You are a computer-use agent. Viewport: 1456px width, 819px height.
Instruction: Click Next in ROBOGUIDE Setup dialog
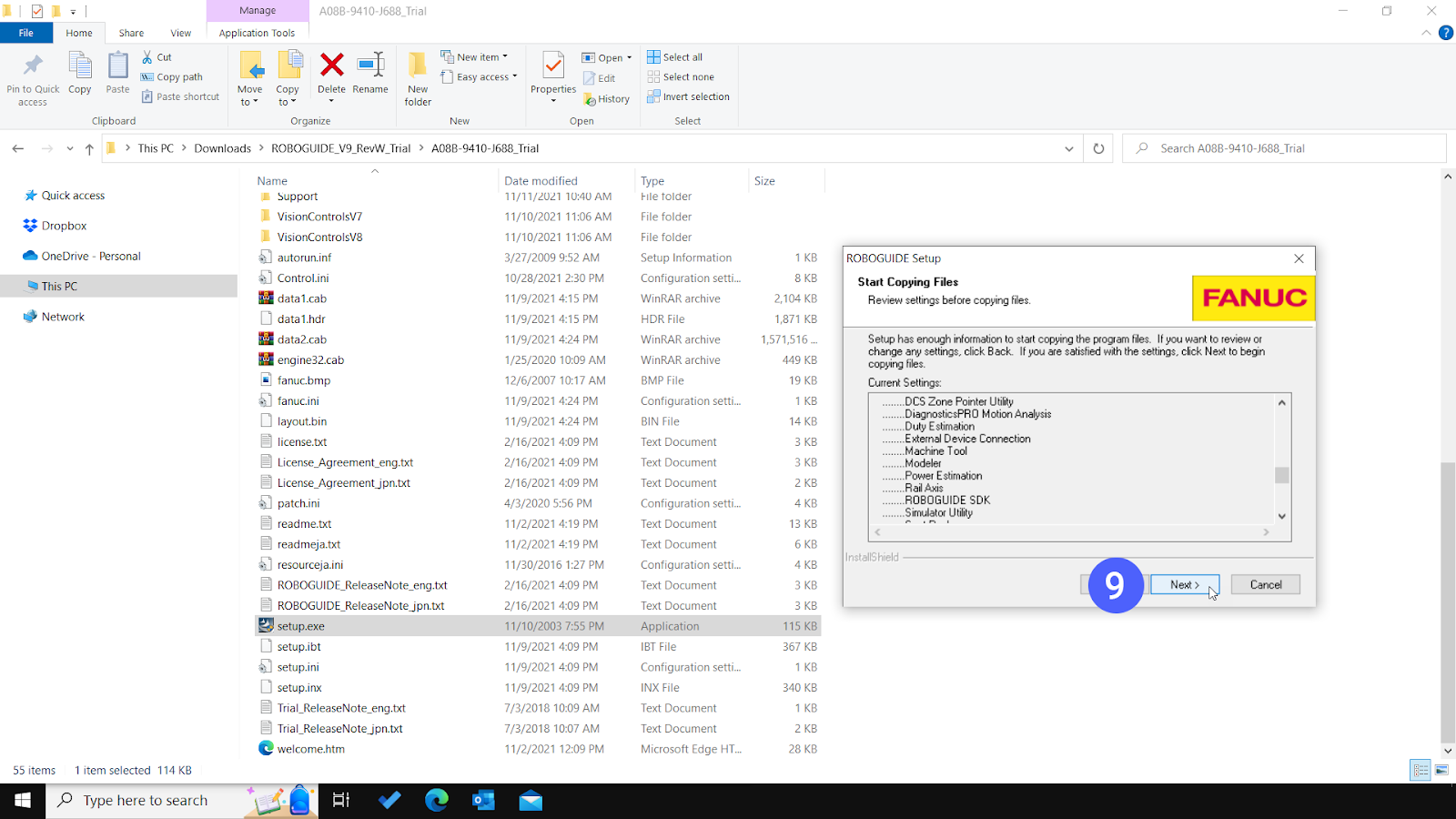tap(1184, 584)
